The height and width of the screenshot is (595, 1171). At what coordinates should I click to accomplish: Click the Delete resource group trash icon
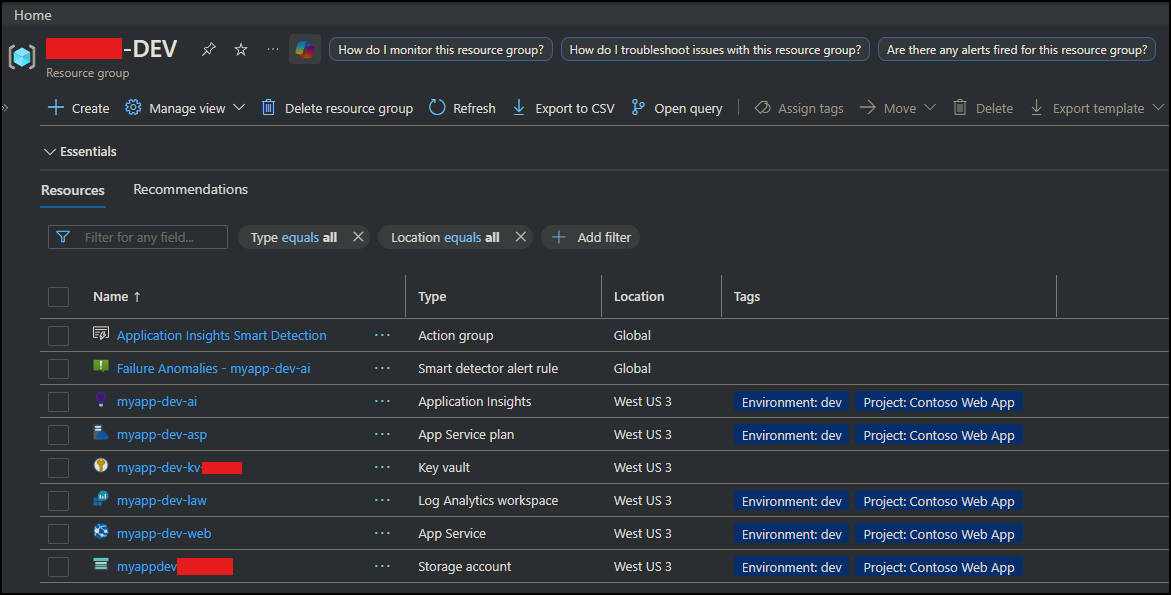(268, 108)
